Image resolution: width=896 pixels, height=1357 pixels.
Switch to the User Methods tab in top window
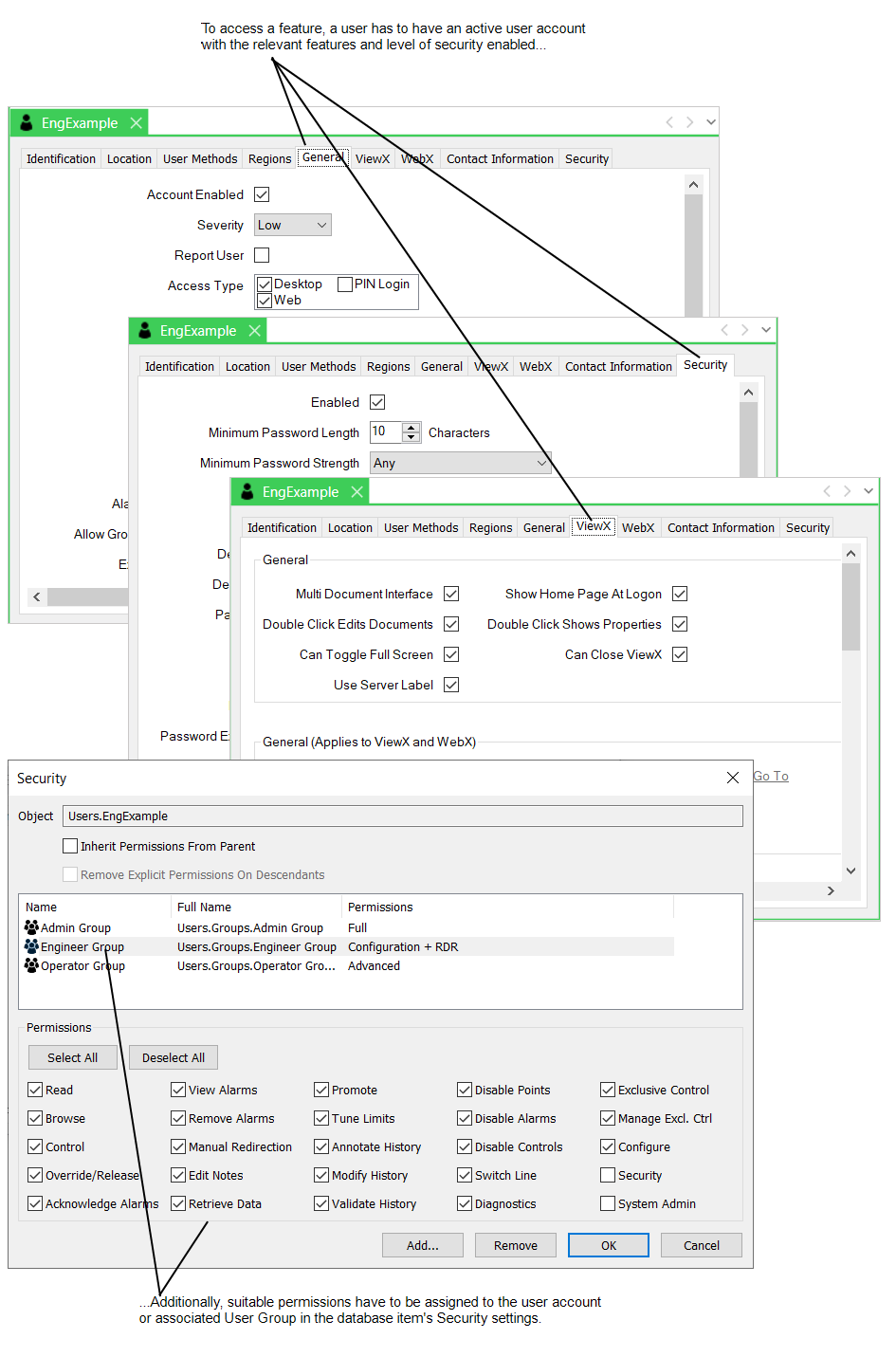click(x=200, y=158)
